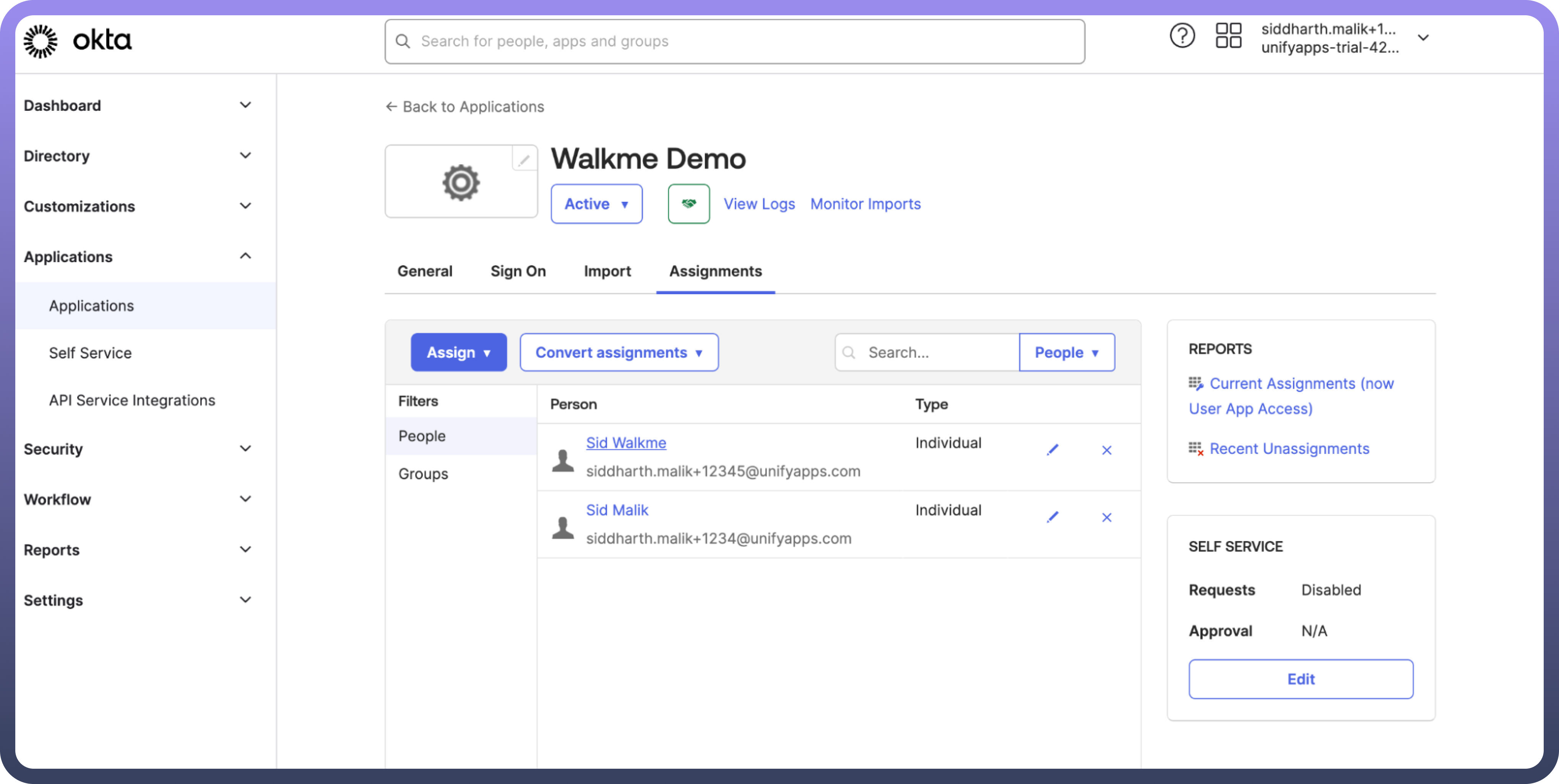Open the People search filter dropdown

tap(1066, 352)
